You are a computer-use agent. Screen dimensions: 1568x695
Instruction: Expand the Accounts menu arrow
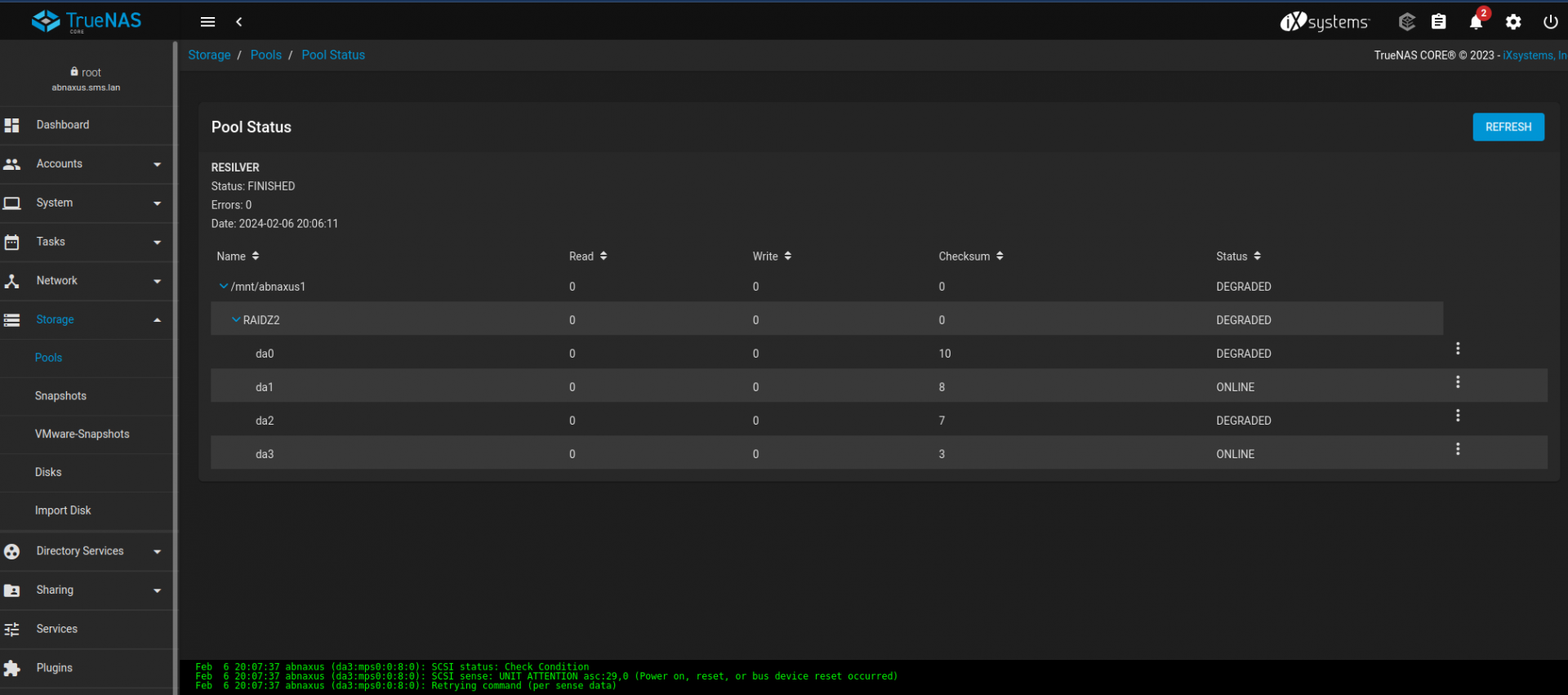pyautogui.click(x=157, y=164)
